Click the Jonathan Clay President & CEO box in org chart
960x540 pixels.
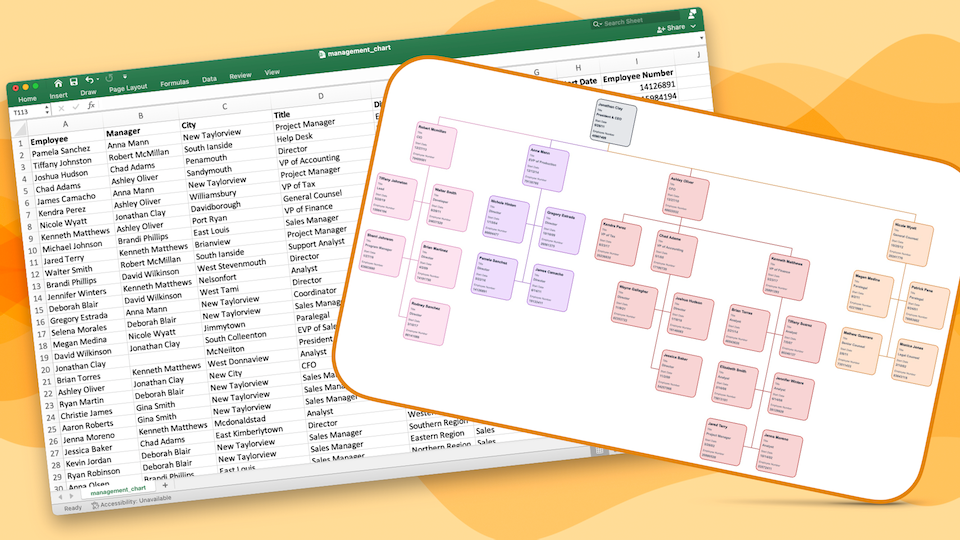point(615,124)
